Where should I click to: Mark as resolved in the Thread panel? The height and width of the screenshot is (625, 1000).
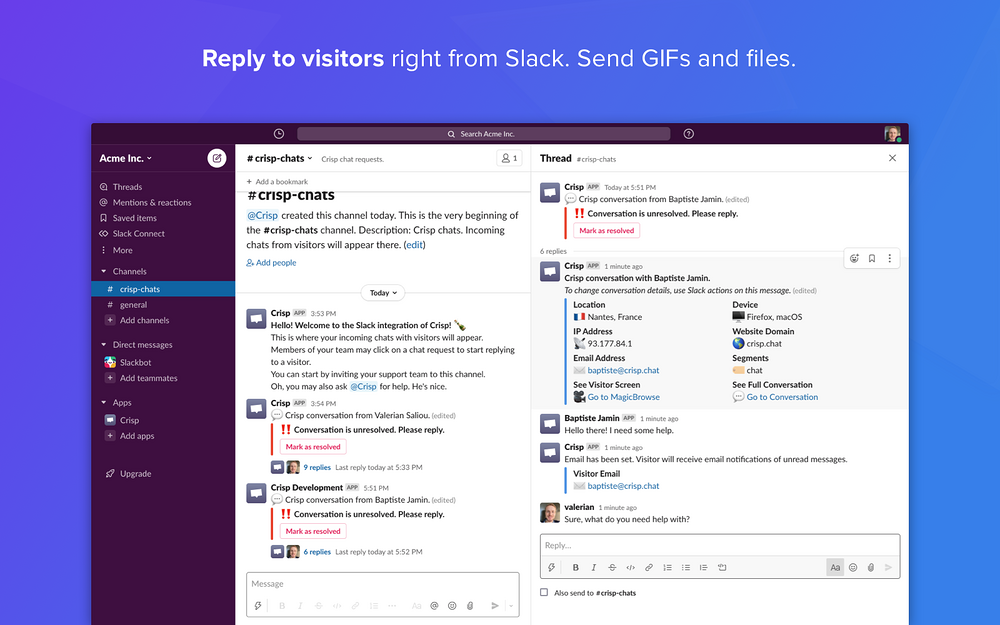tap(607, 231)
